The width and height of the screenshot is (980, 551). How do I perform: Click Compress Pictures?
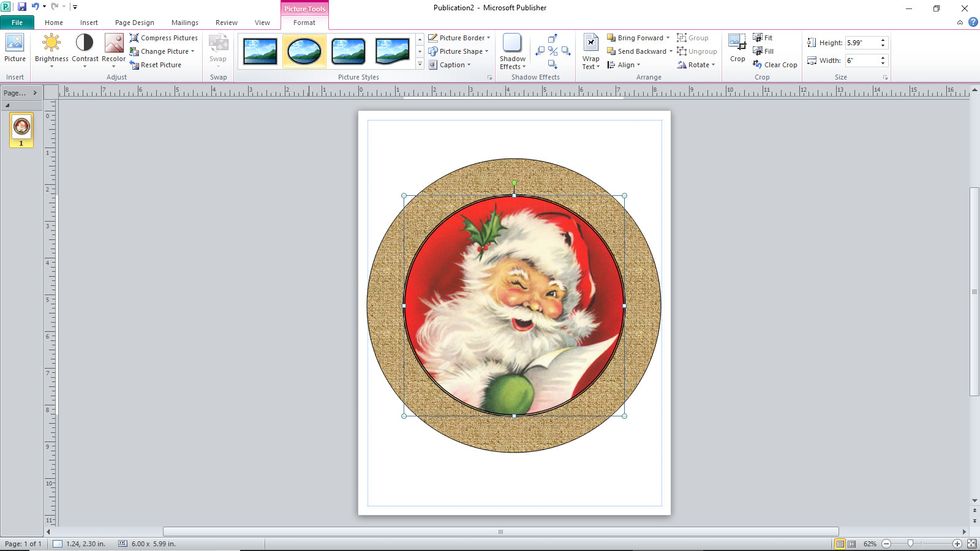(x=164, y=38)
